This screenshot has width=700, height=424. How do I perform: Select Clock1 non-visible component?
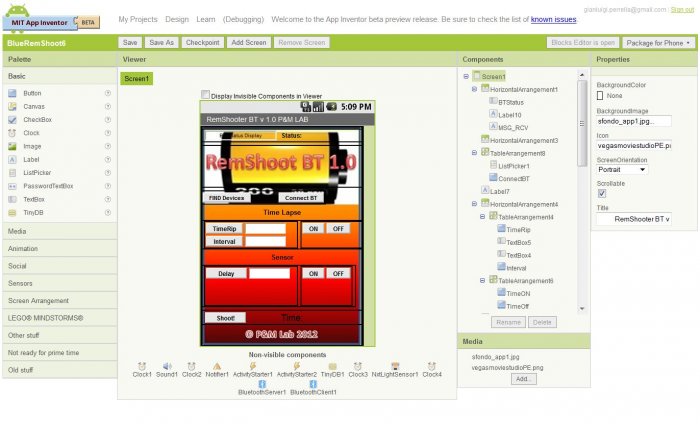coord(142,370)
